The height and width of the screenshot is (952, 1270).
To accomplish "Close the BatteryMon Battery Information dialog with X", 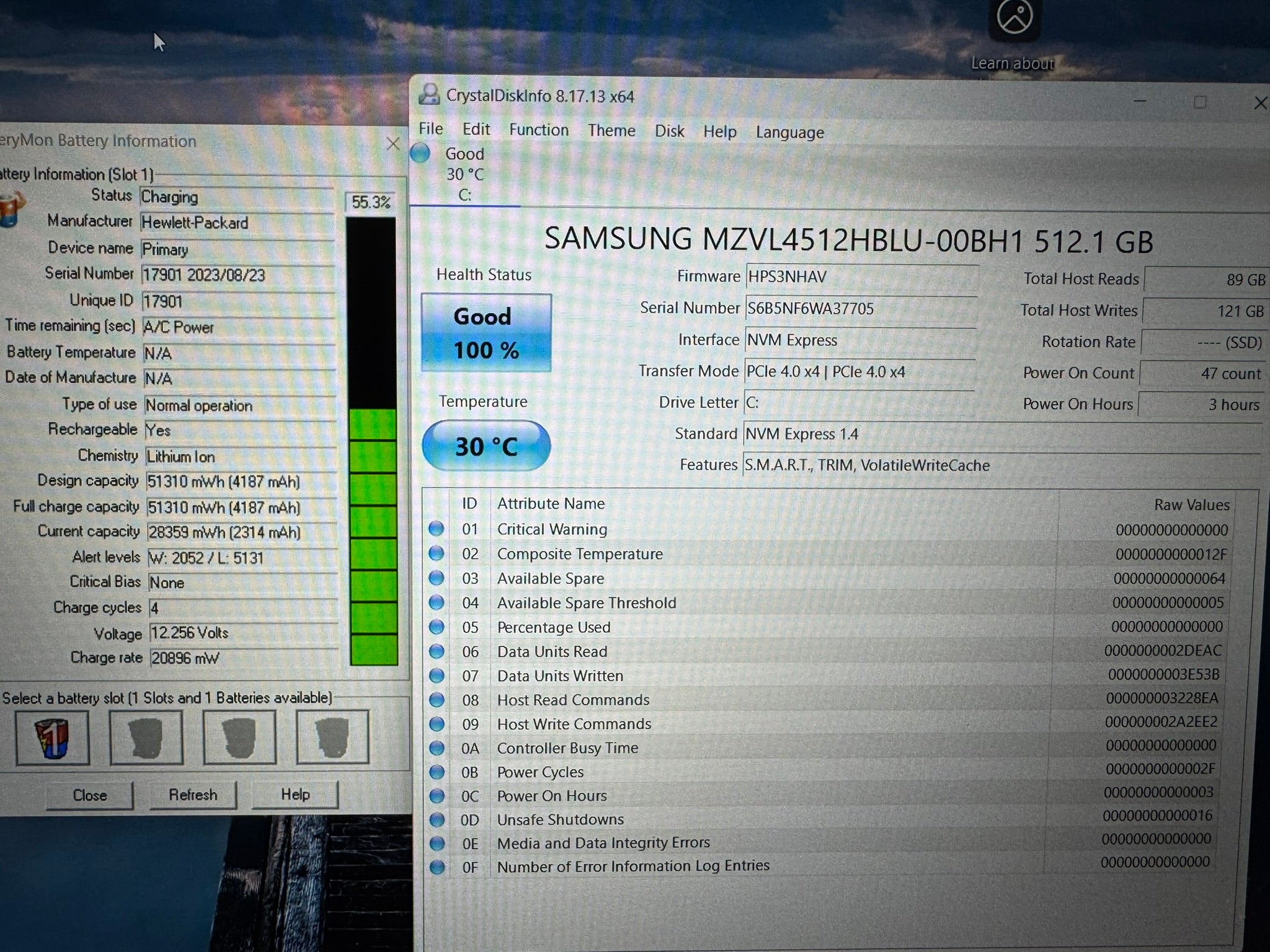I will pyautogui.click(x=393, y=144).
